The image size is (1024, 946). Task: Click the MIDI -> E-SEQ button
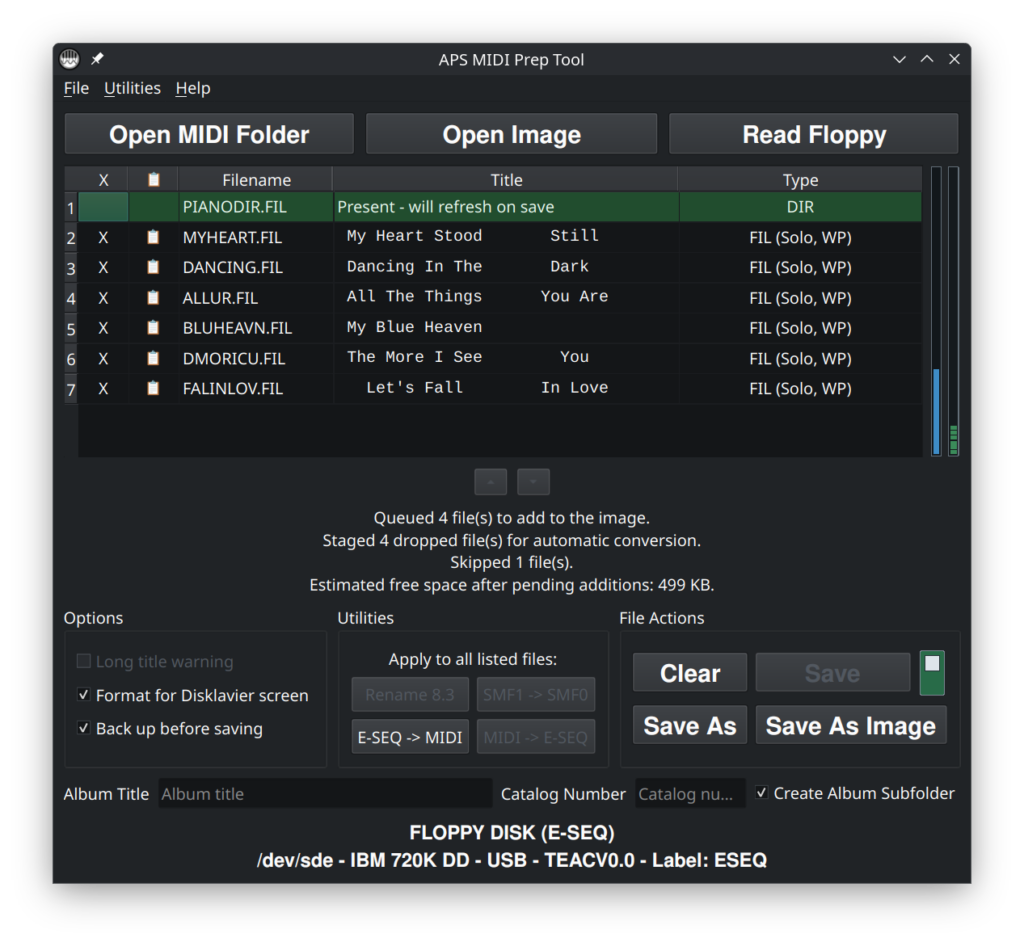536,737
